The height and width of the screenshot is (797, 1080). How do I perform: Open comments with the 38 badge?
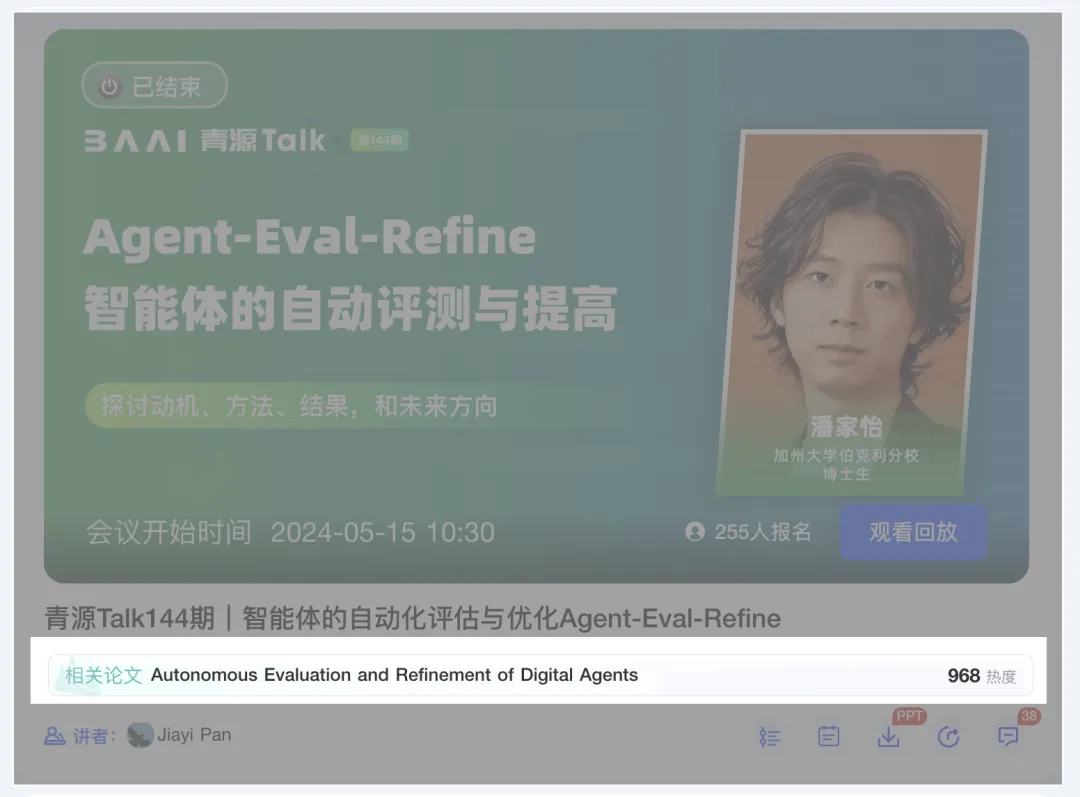point(1008,737)
